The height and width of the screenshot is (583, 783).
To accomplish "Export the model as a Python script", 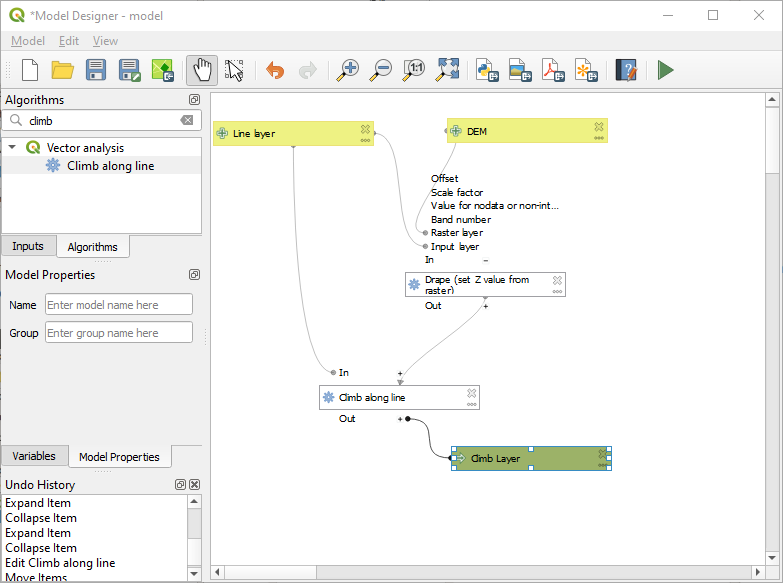I will point(487,70).
